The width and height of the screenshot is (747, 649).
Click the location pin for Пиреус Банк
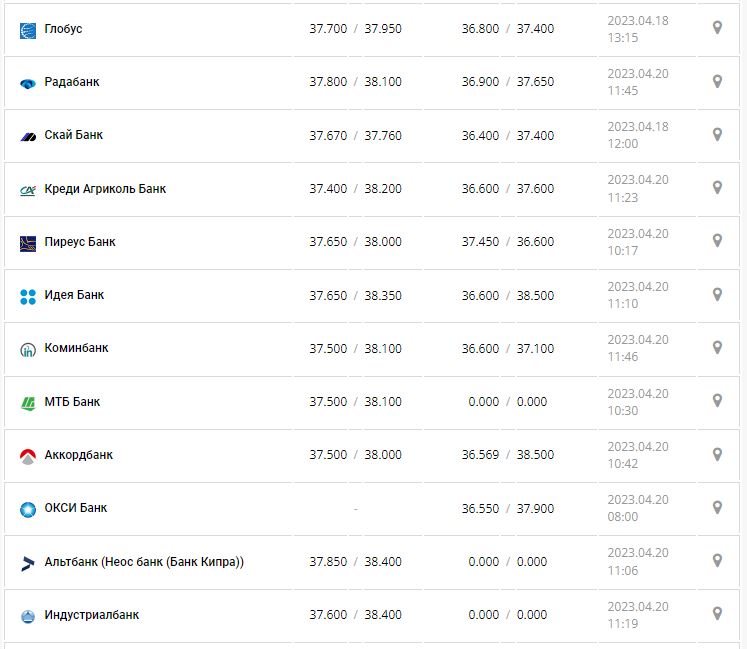(717, 240)
